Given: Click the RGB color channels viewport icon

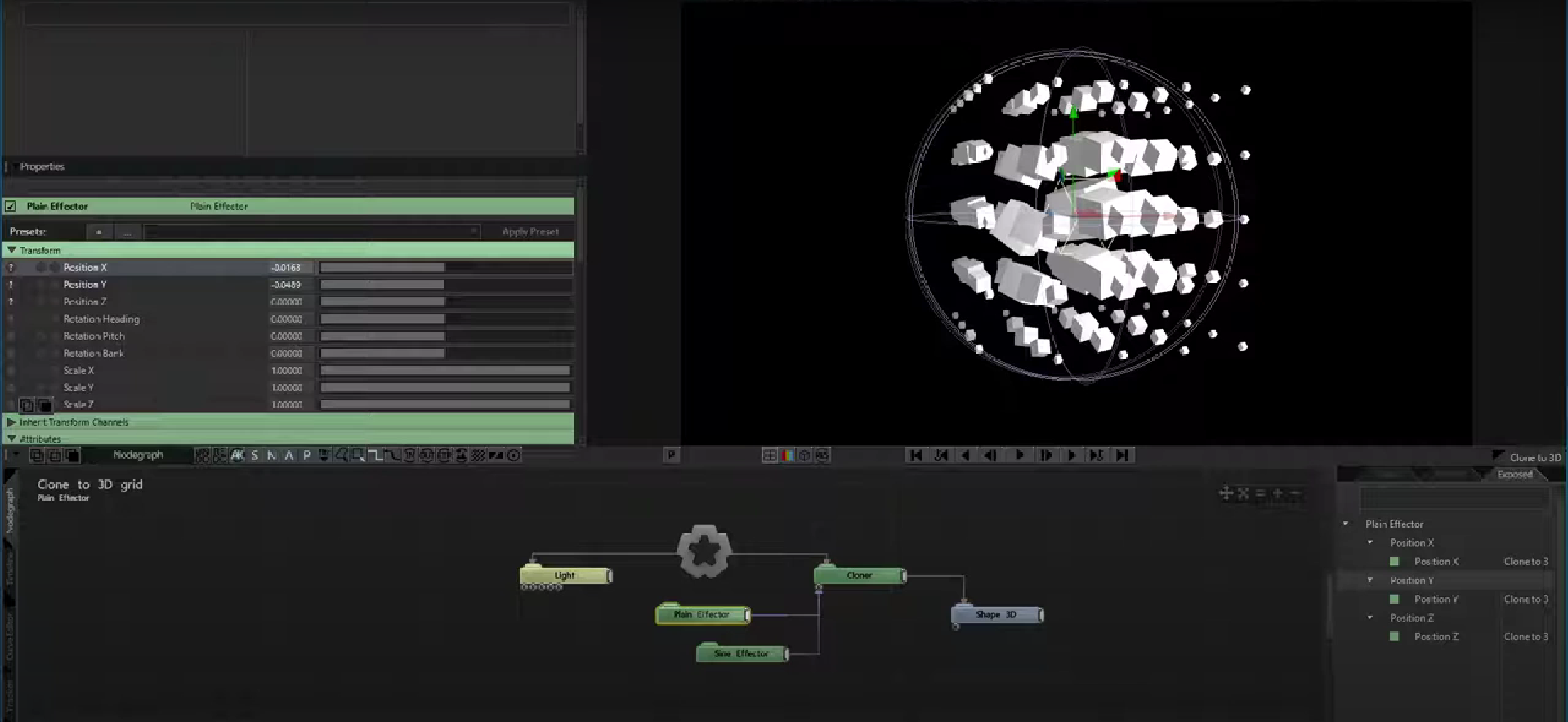Looking at the screenshot, I should point(788,456).
